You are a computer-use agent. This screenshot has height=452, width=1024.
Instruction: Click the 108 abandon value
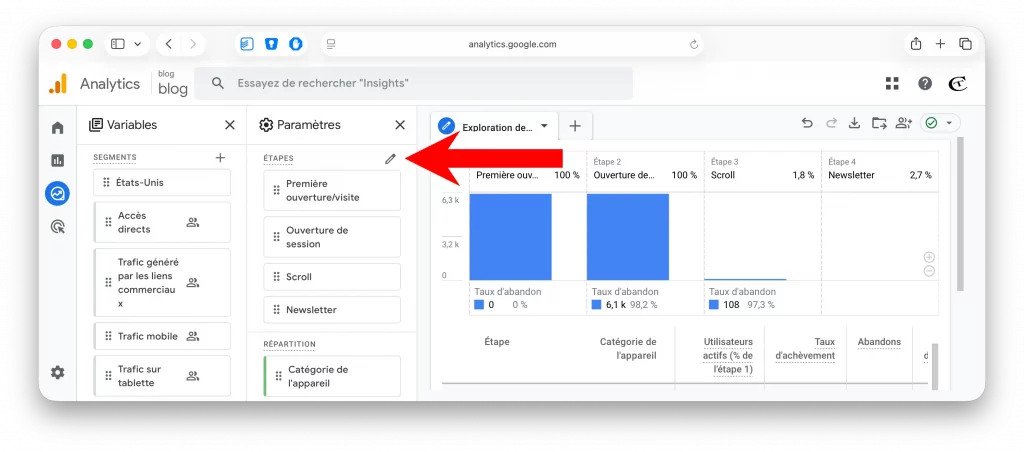731,304
